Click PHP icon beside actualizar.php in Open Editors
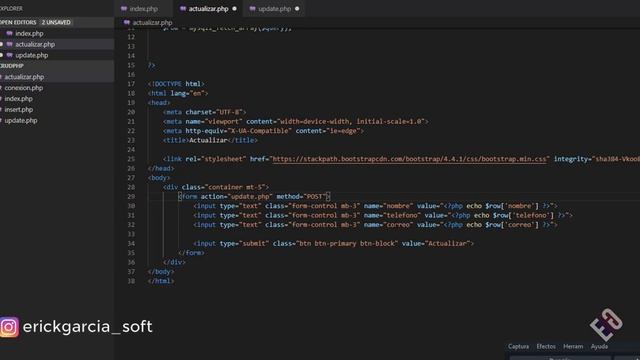This screenshot has height=360, width=640. pos(9,44)
